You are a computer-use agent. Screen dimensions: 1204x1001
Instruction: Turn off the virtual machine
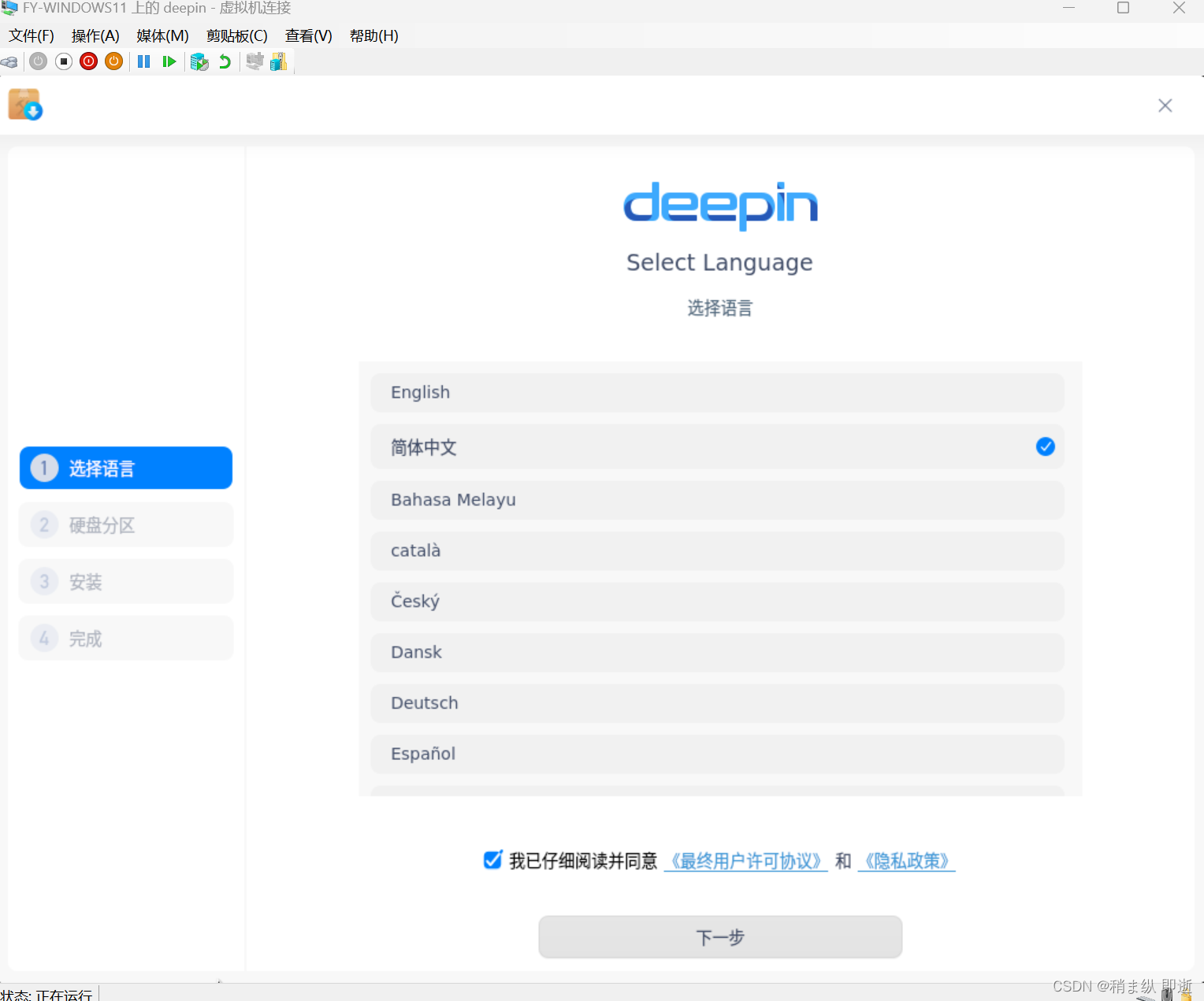pos(63,61)
